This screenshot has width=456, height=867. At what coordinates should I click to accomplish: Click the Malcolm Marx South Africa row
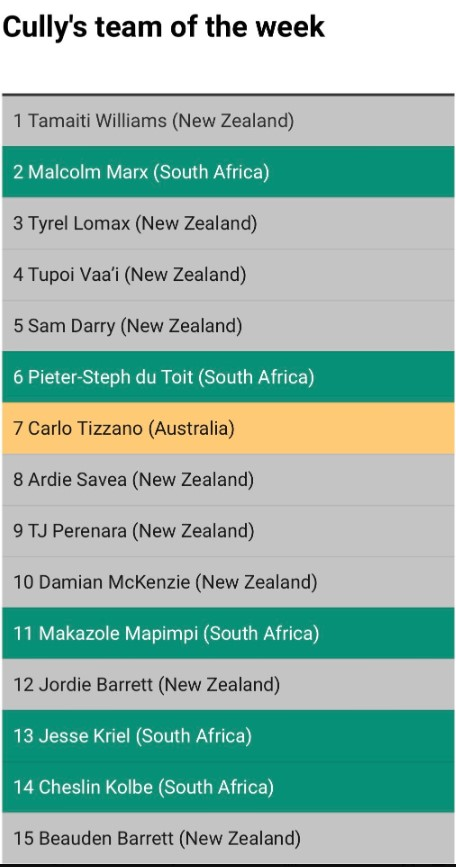pyautogui.click(x=228, y=172)
